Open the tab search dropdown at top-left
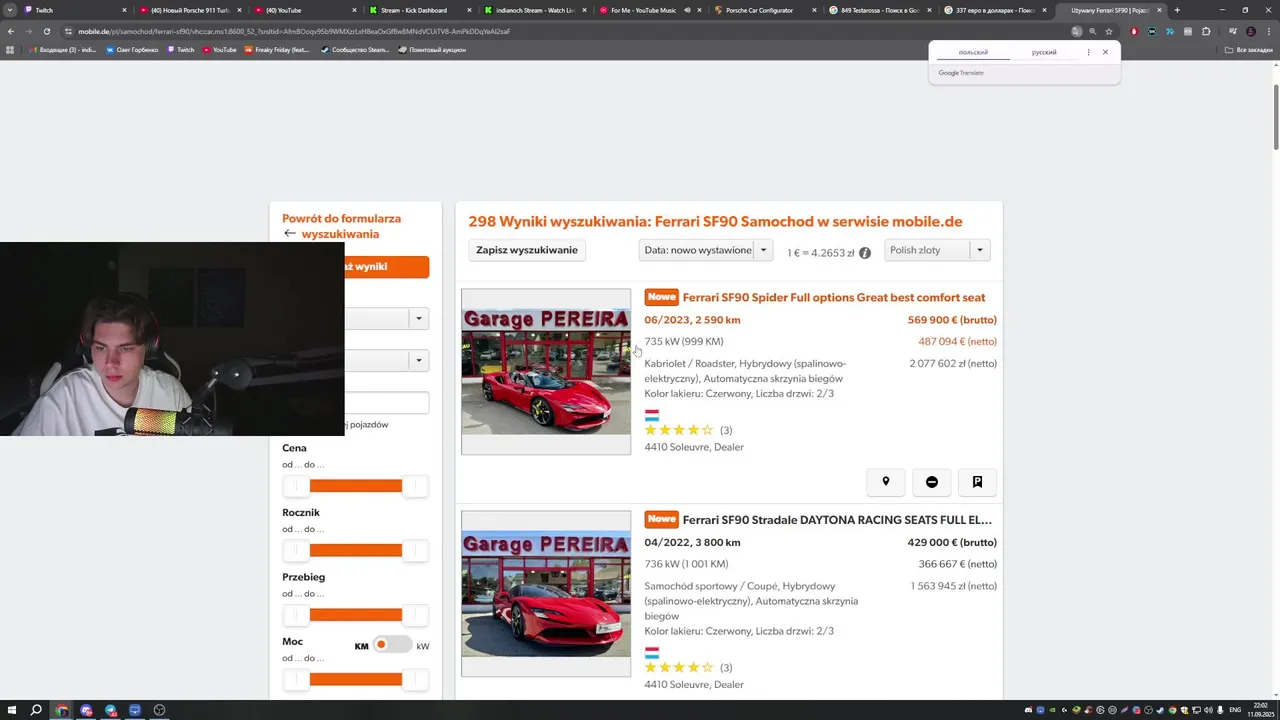The height and width of the screenshot is (720, 1280). (10, 10)
